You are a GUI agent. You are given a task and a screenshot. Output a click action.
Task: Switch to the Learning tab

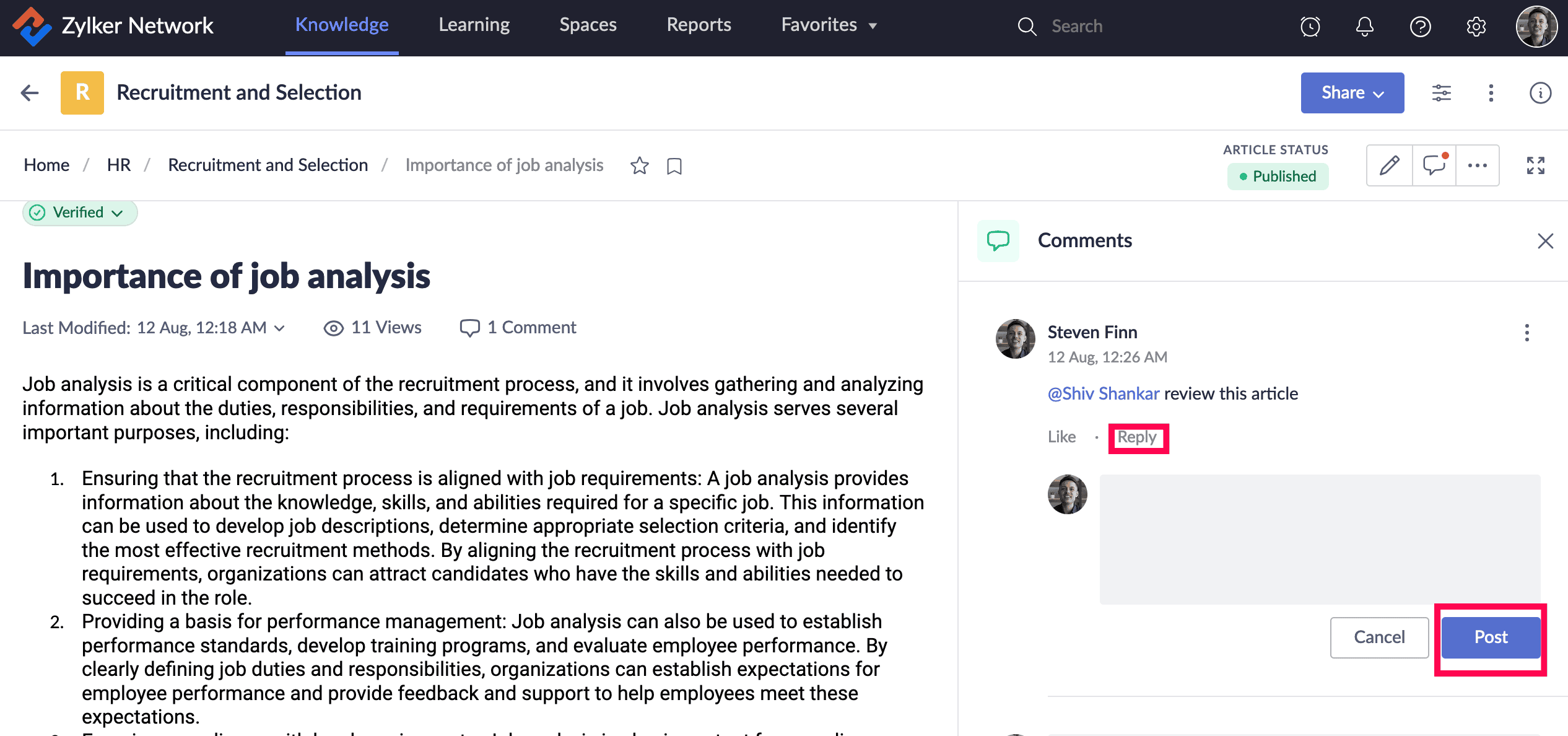[x=474, y=25]
